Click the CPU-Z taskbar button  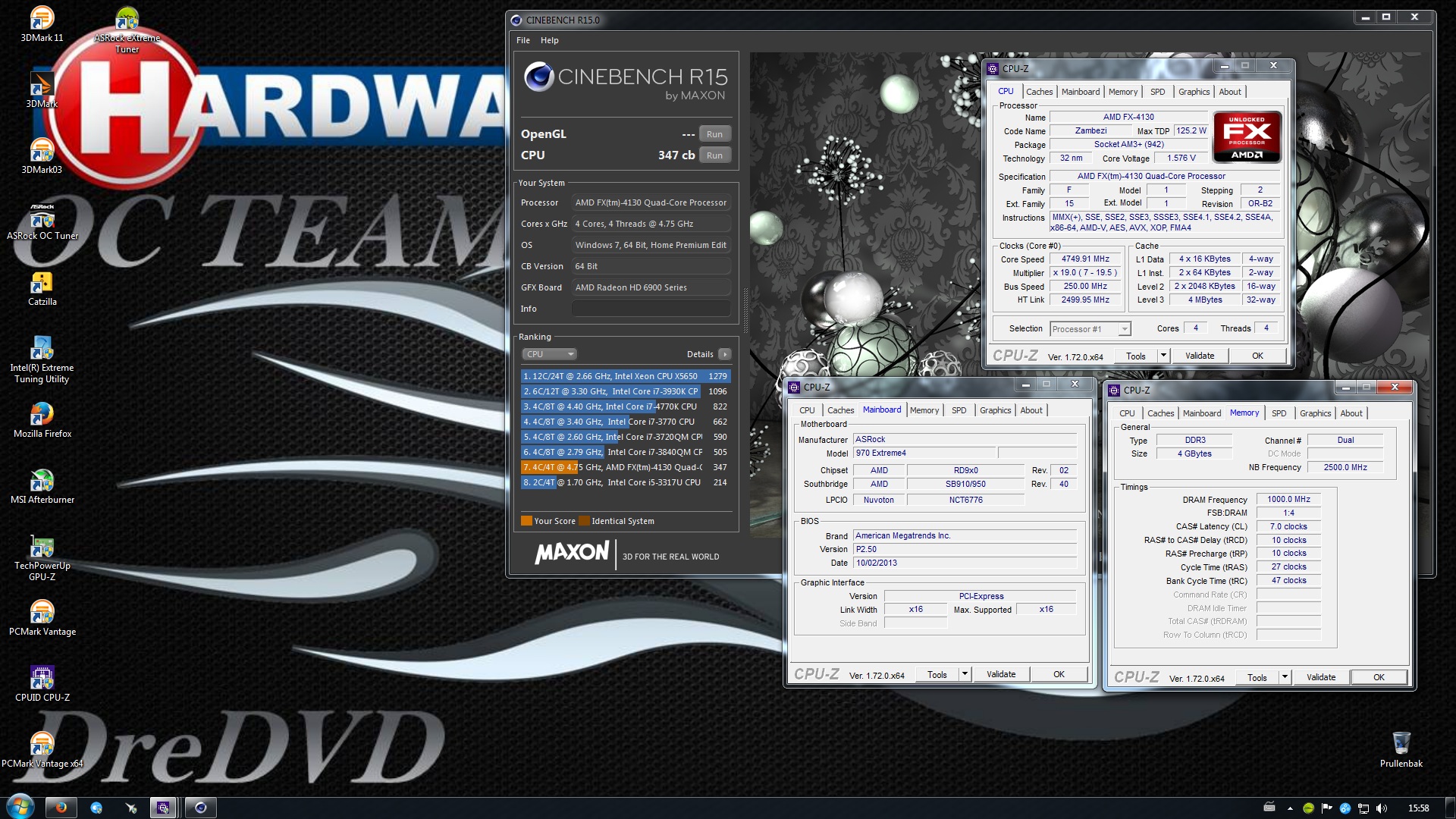pyautogui.click(x=163, y=808)
